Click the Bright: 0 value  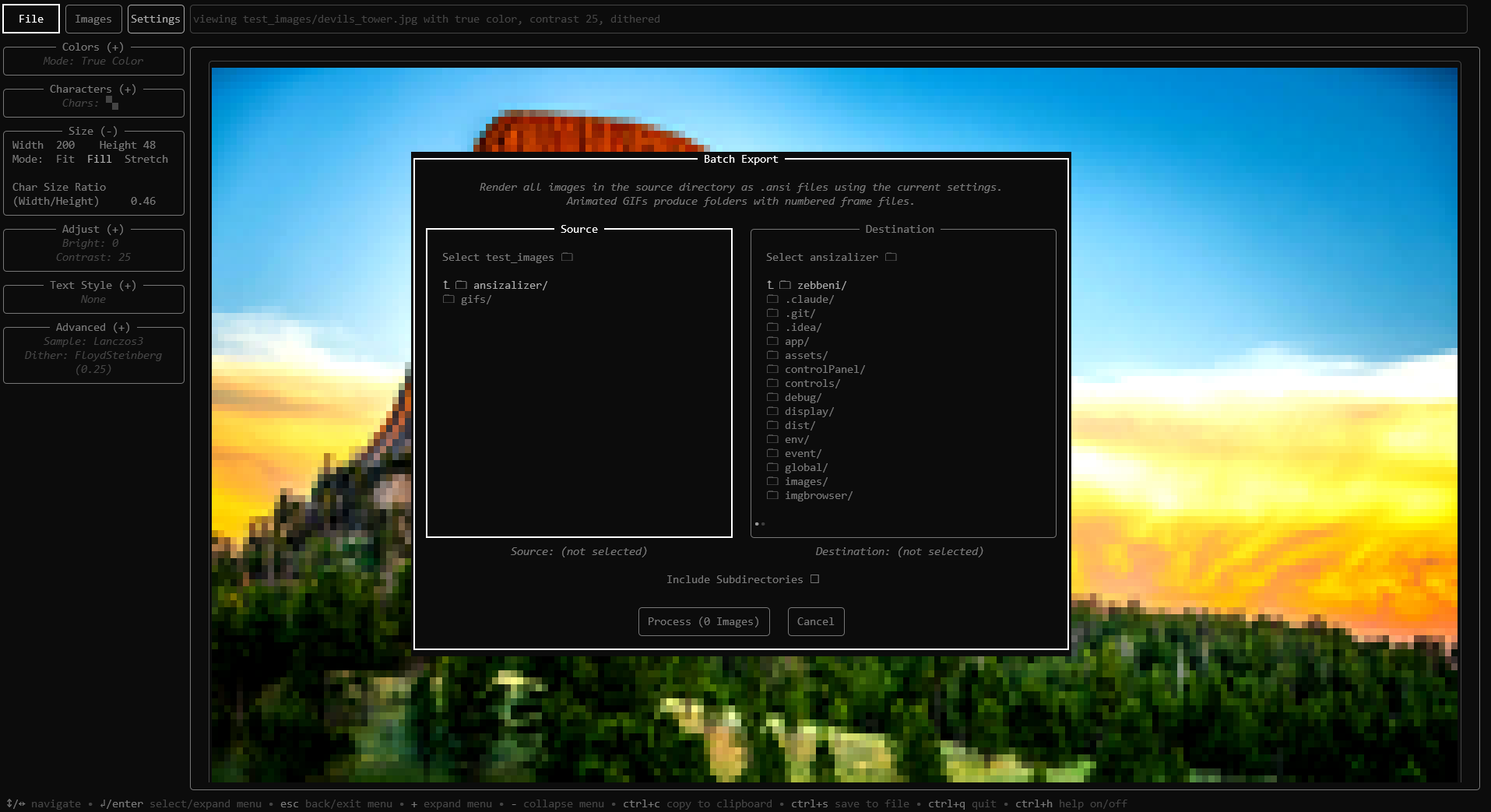90,243
